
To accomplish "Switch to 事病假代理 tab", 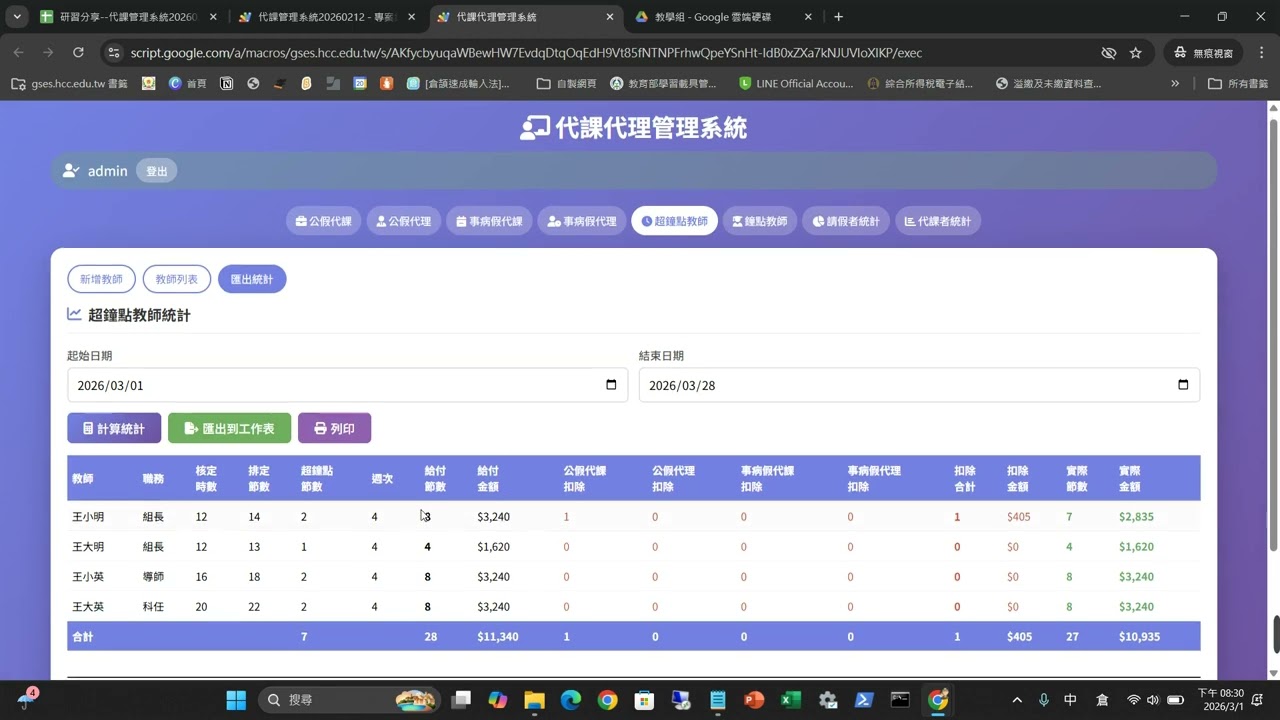I will pyautogui.click(x=582, y=221).
